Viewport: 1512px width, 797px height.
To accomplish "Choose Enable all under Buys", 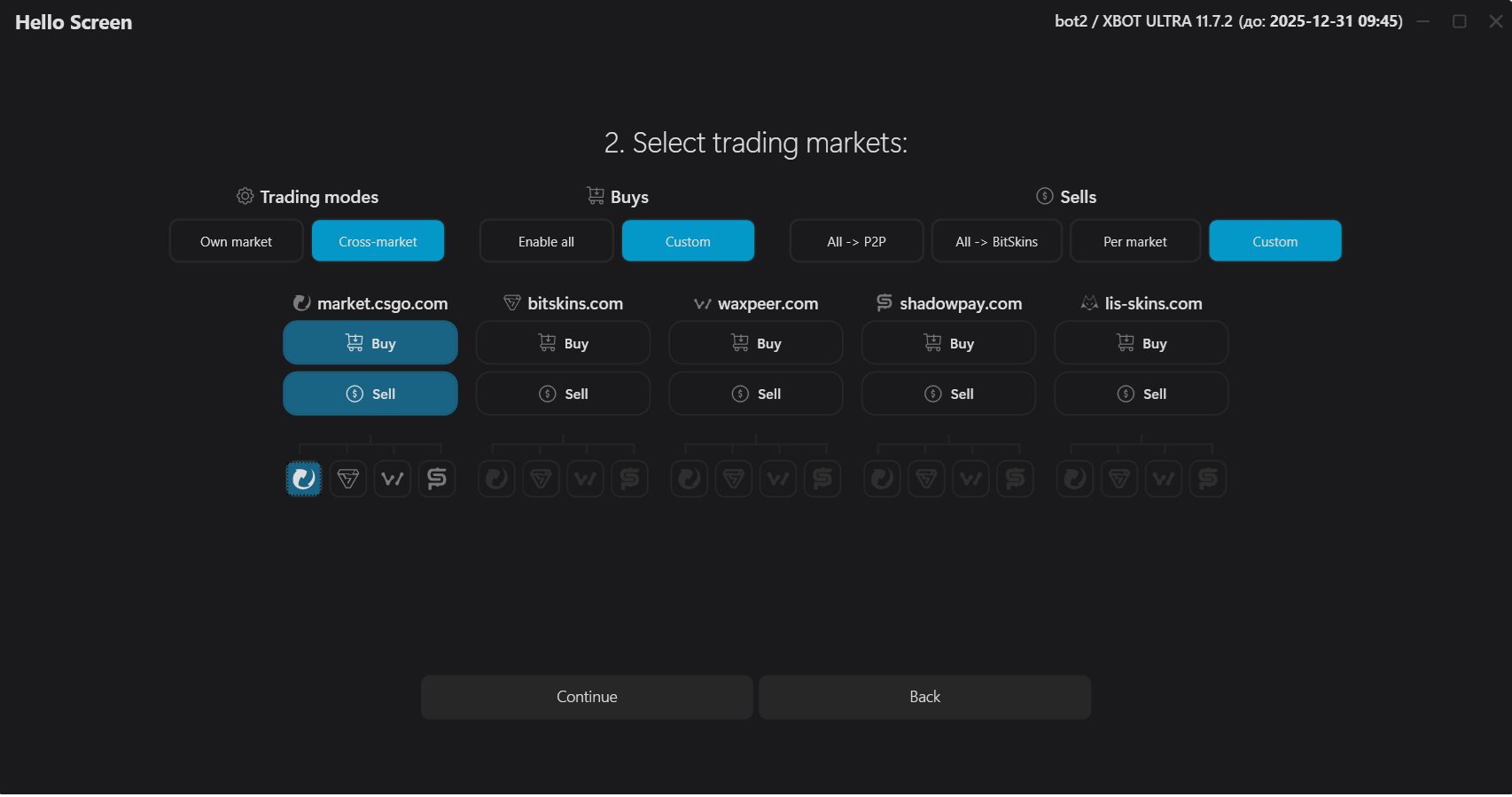I will (x=546, y=241).
